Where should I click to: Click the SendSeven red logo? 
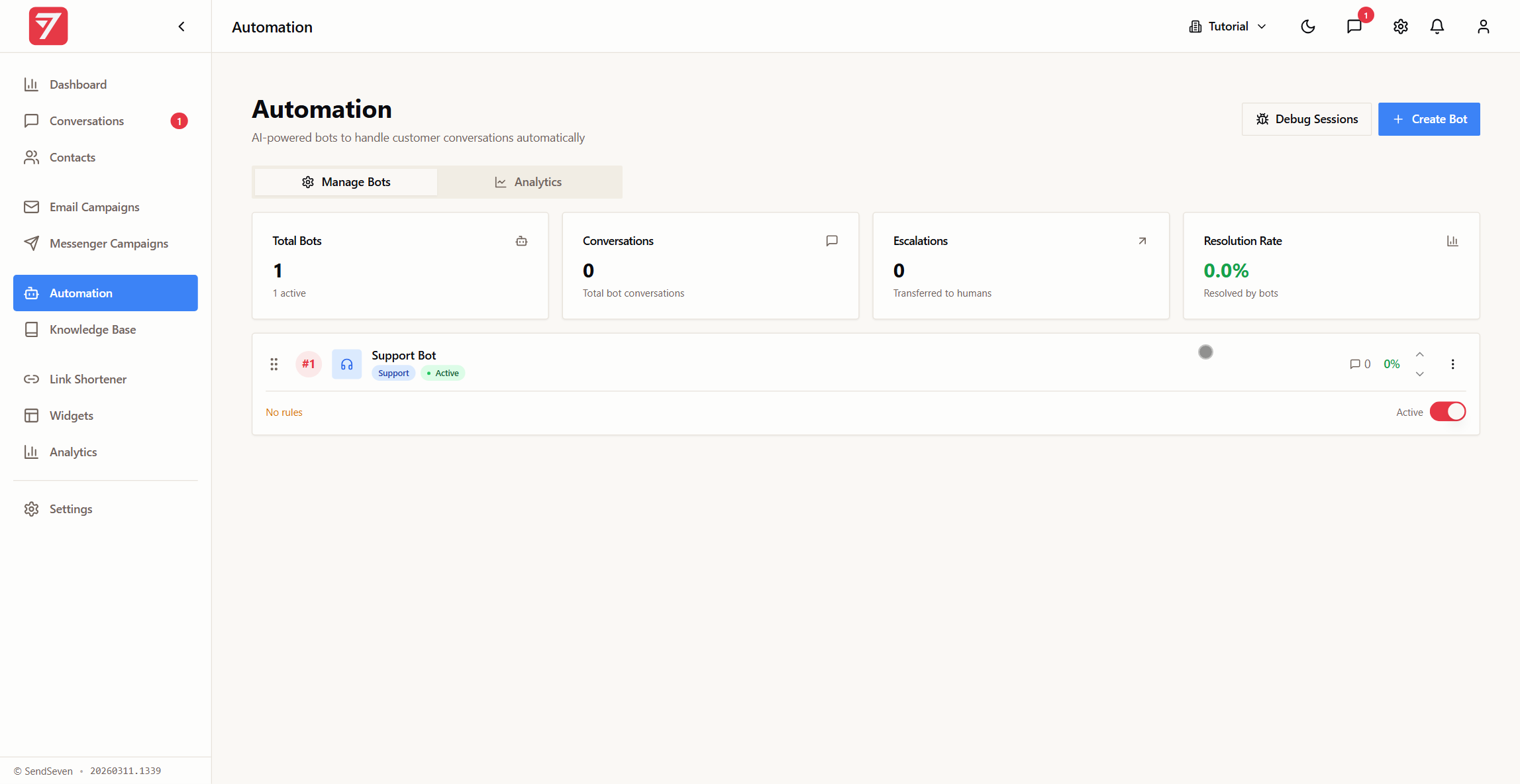coord(48,26)
